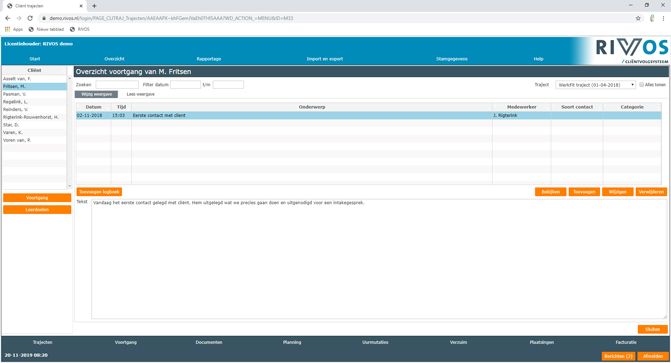
Task: Open Planning in bottom bar
Action: [292, 342]
